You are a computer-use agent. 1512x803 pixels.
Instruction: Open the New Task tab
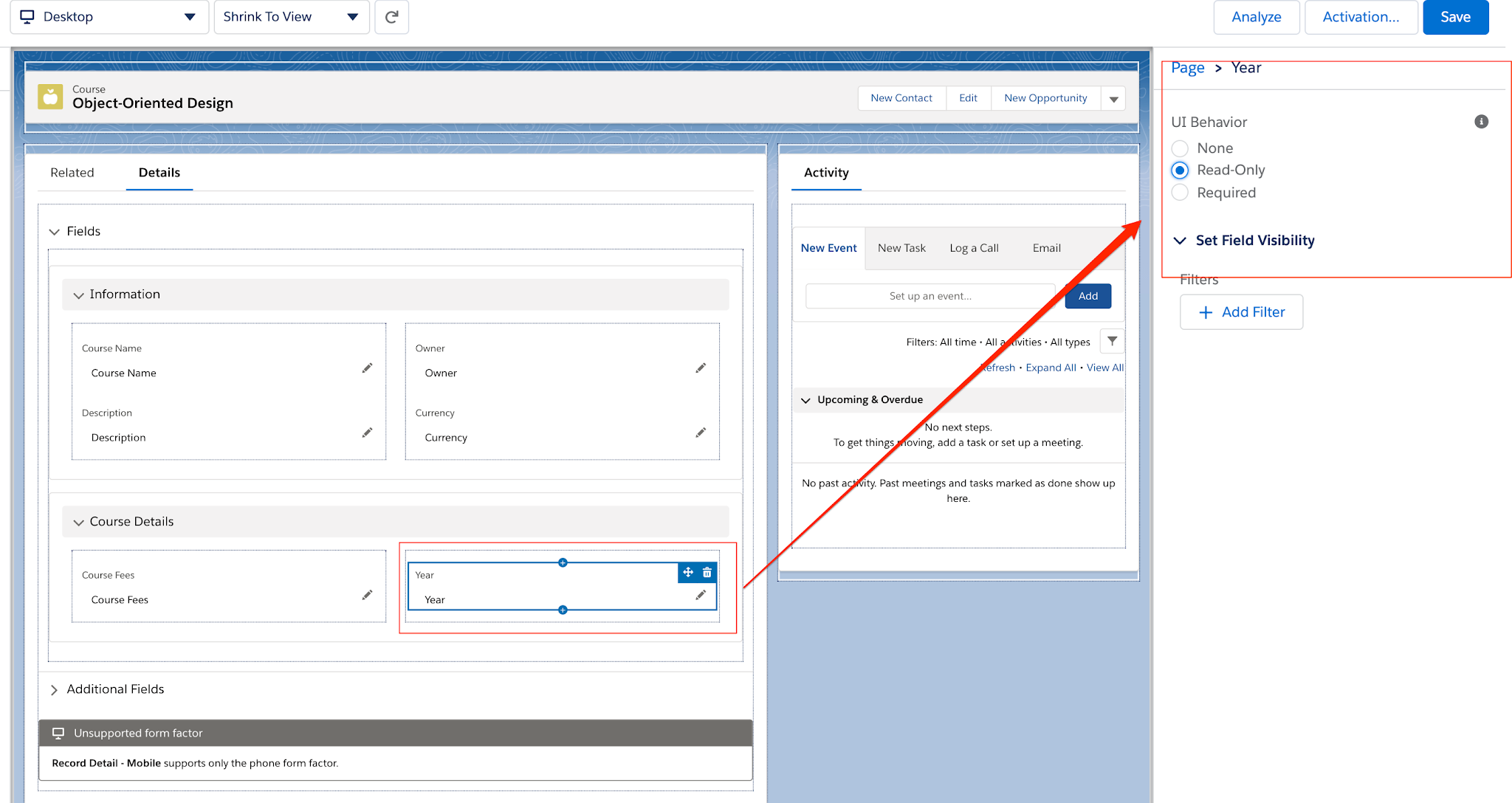pos(901,247)
